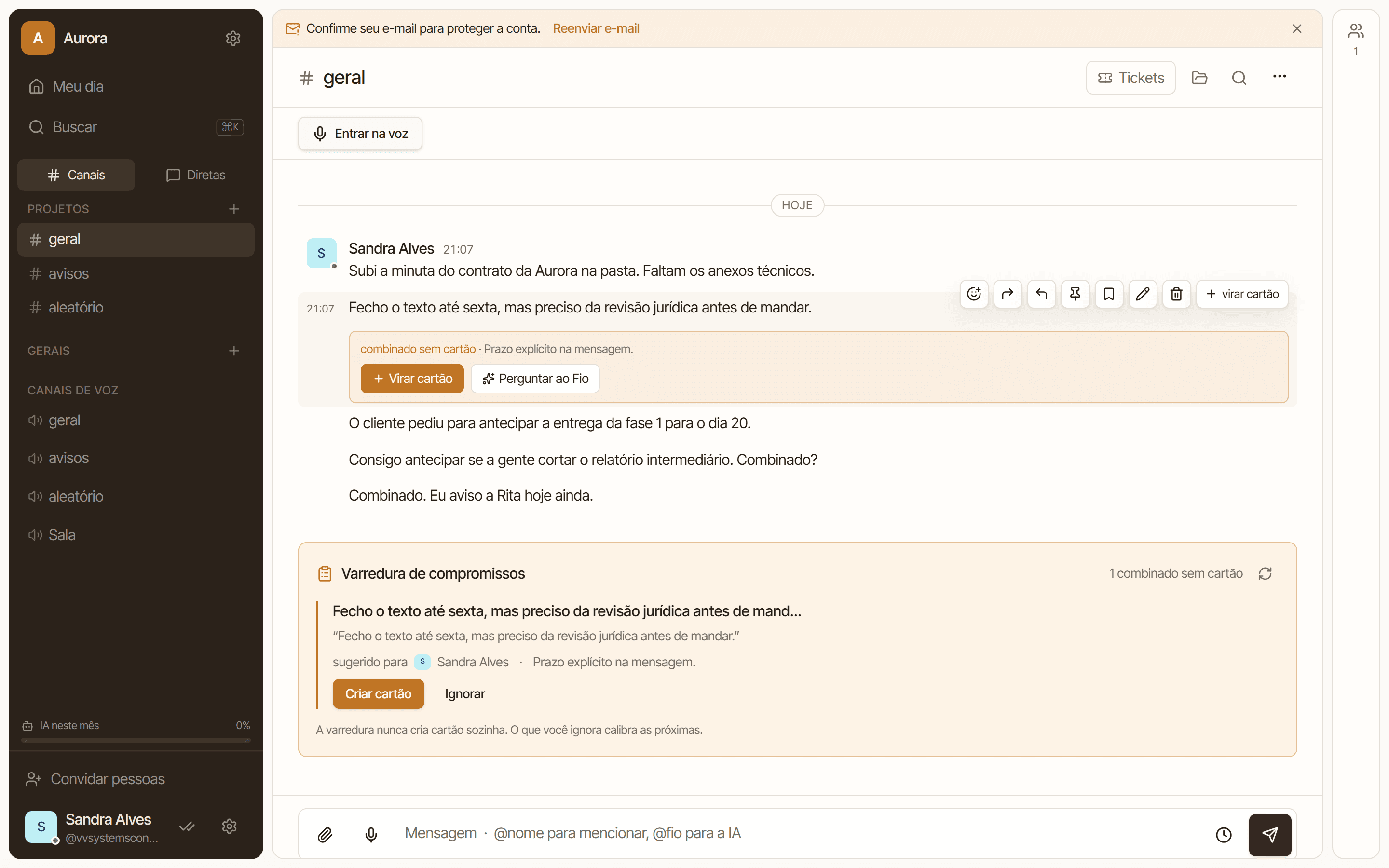1389x868 pixels.
Task: Click Perguntar ao Fio button
Action: 535,379
